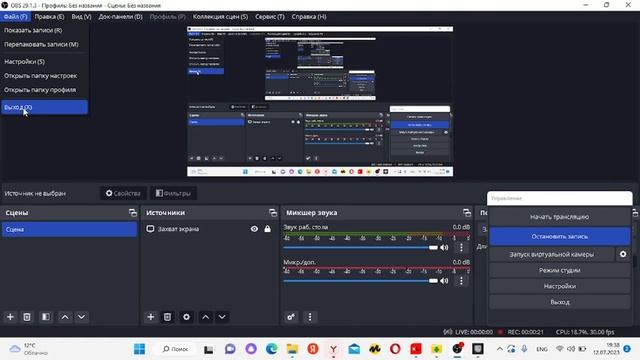Open Док-панели menu
Screen dimensions: 640x360
120,17
